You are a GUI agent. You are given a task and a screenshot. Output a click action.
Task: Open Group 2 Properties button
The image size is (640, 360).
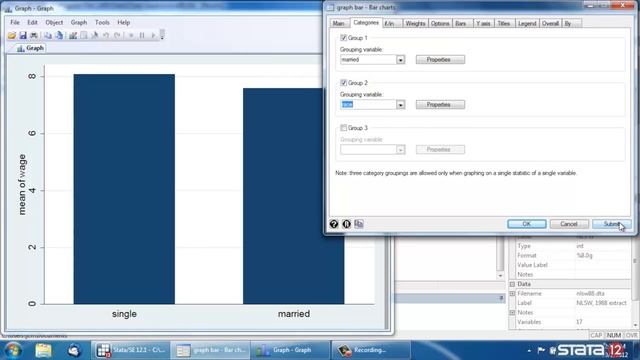pyautogui.click(x=440, y=104)
